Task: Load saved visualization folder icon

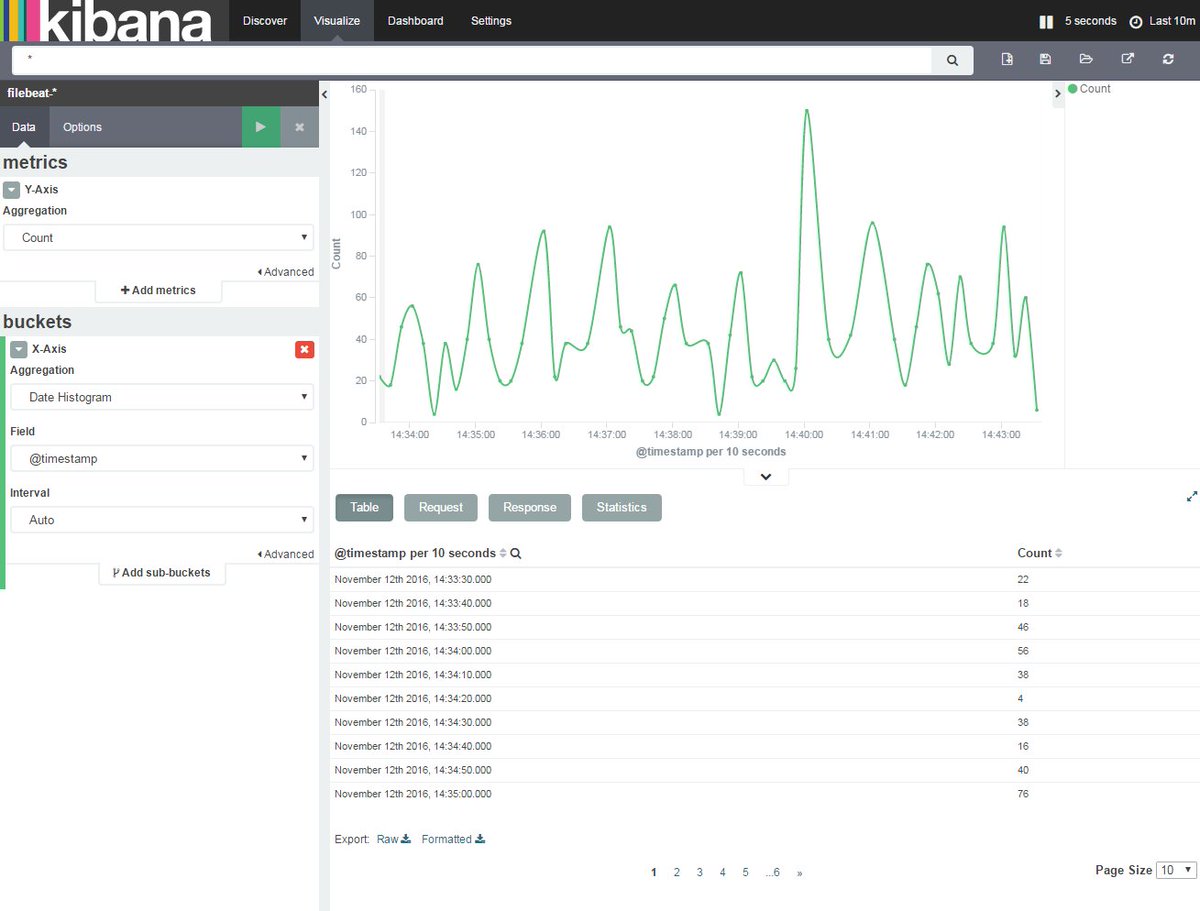Action: 1086,59
